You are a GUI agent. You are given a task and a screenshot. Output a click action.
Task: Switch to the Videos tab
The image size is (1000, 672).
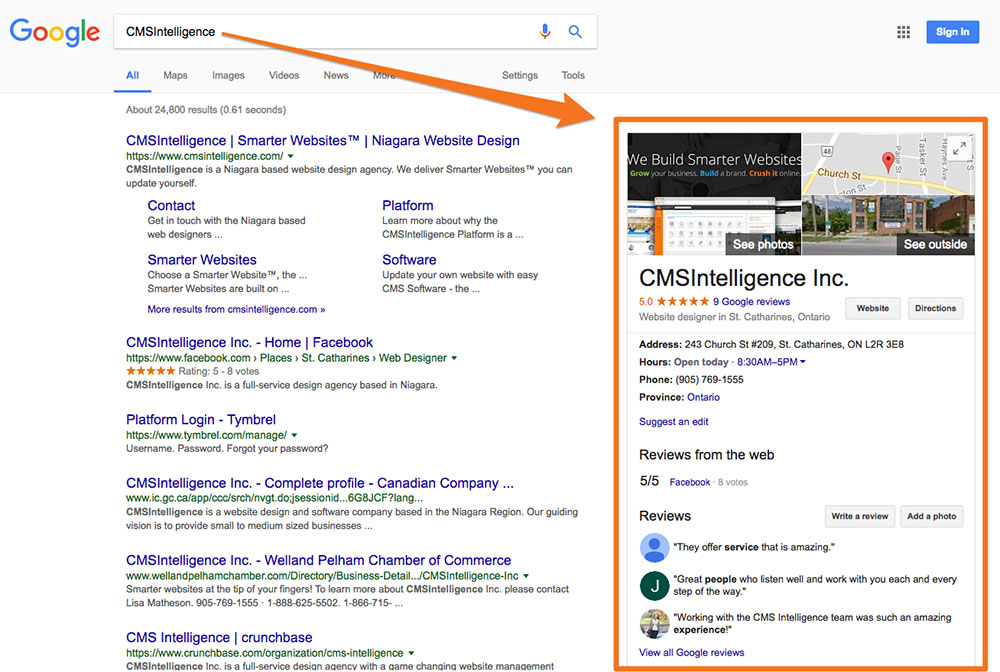point(284,75)
